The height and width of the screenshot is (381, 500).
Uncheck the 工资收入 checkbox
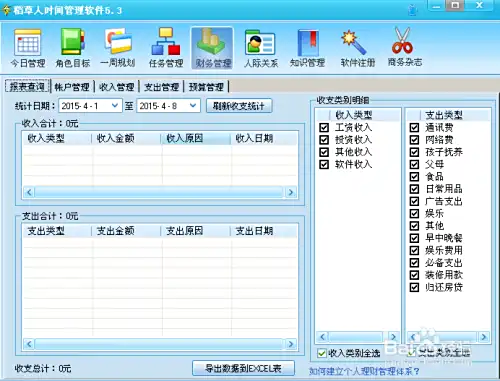pyautogui.click(x=324, y=127)
